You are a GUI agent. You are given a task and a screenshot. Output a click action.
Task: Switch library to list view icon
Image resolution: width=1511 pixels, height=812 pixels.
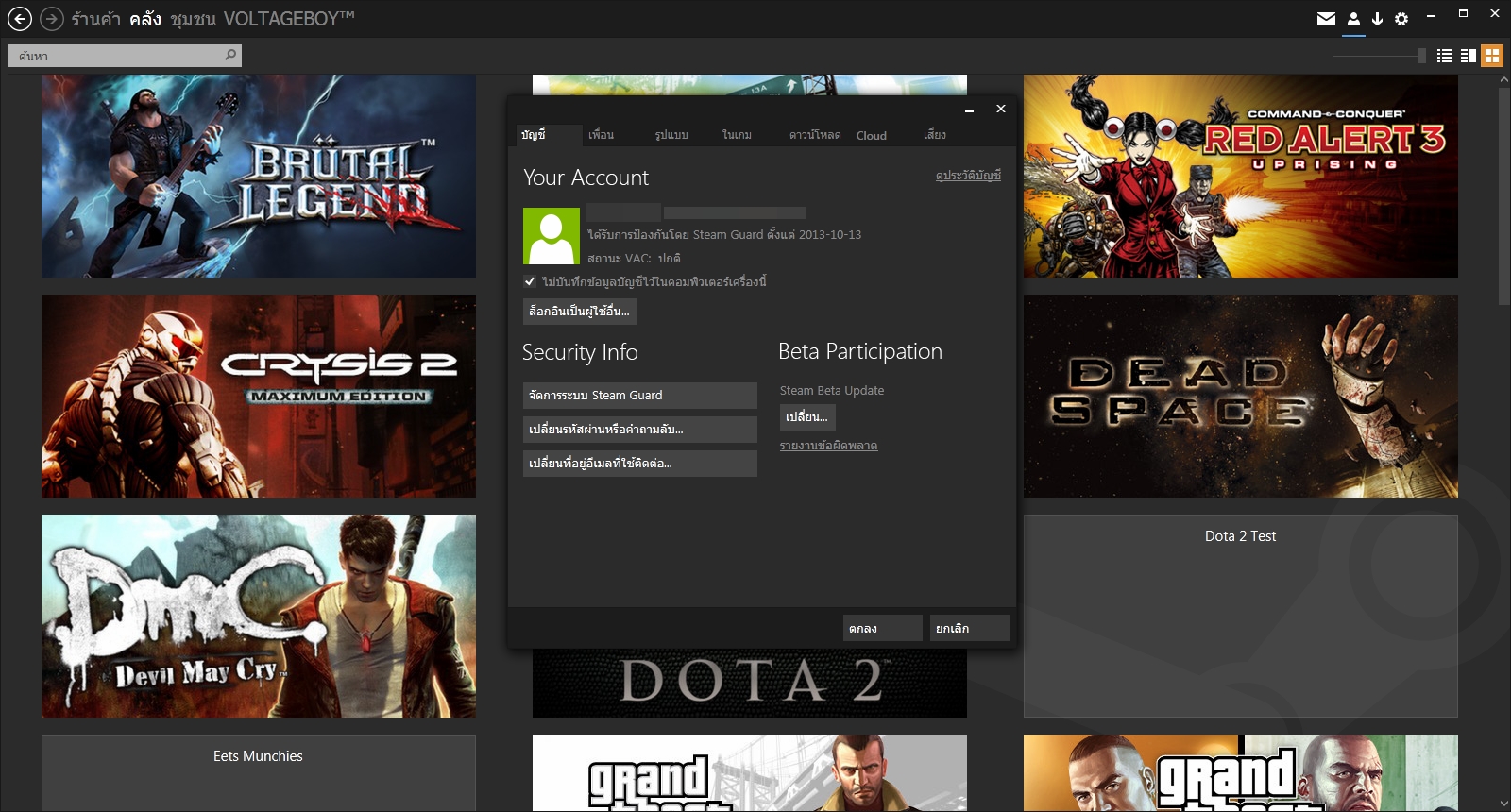1445,56
